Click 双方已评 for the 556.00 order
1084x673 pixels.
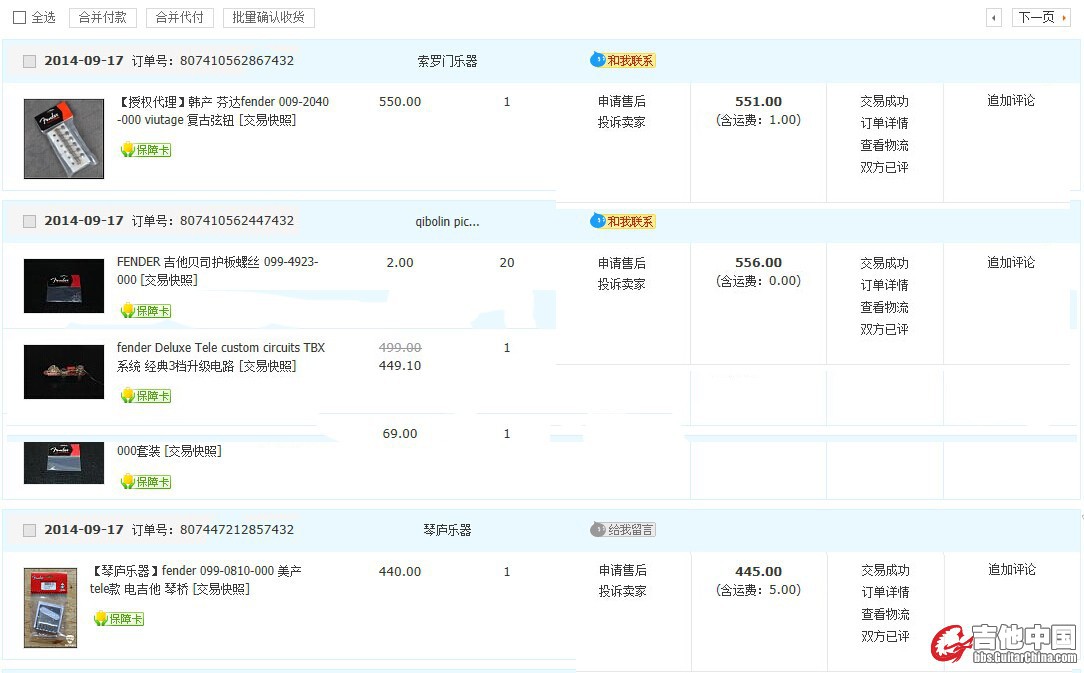click(884, 329)
